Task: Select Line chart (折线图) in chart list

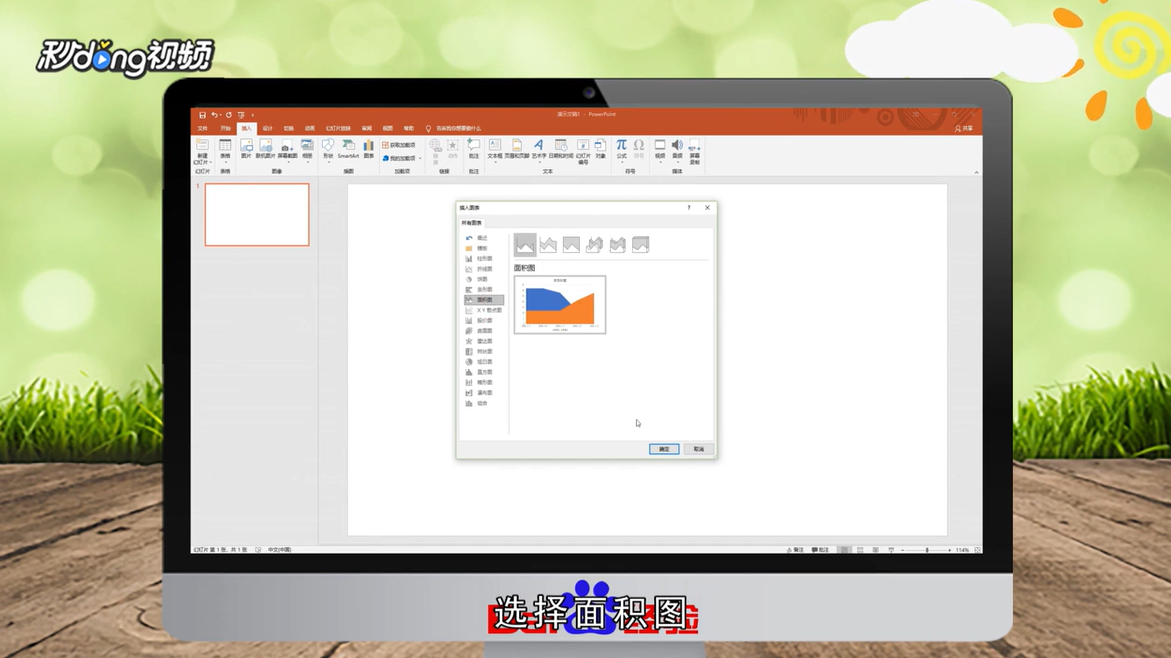Action: 479,269
